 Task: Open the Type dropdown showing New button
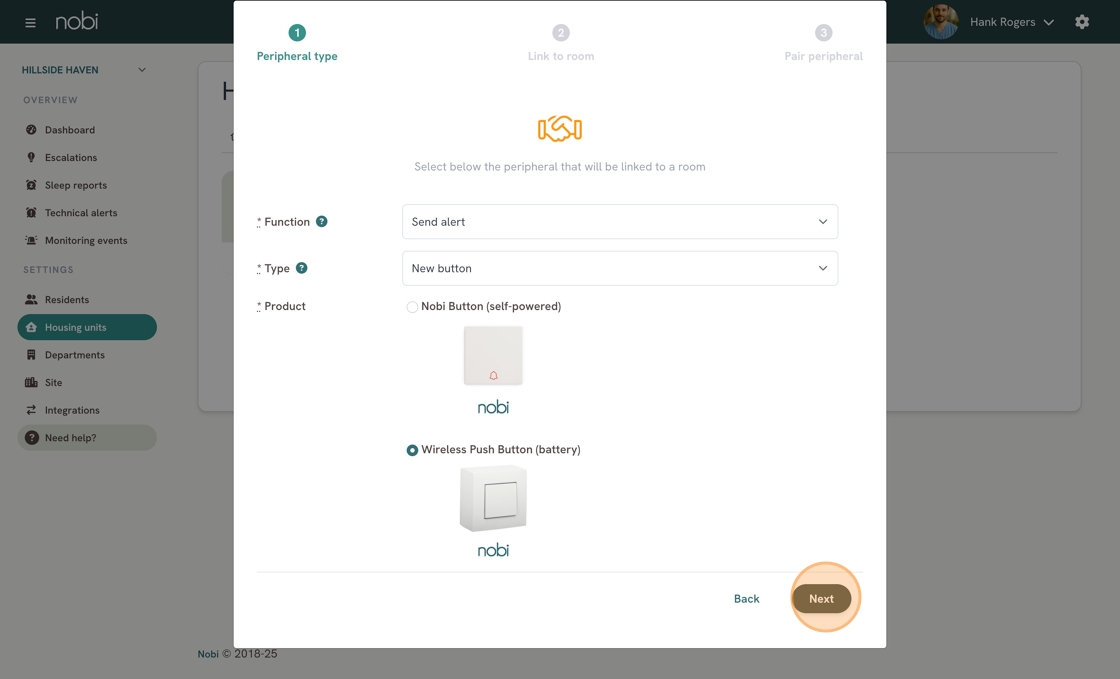point(619,268)
